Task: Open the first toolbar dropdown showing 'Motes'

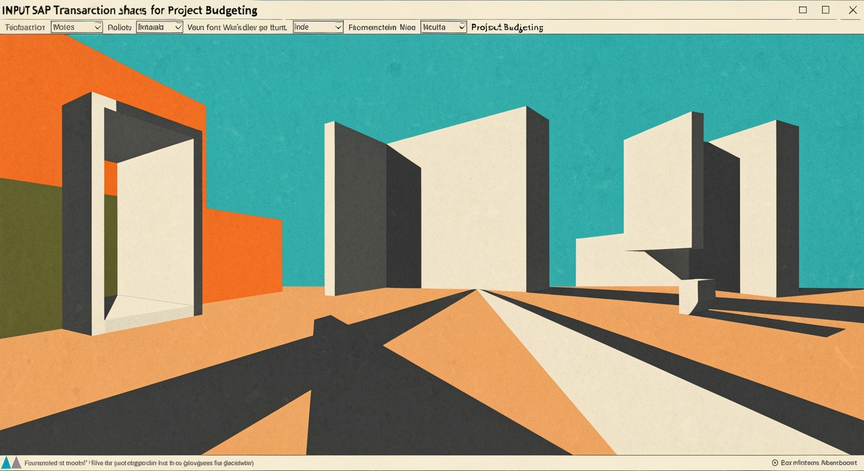Action: [77, 27]
